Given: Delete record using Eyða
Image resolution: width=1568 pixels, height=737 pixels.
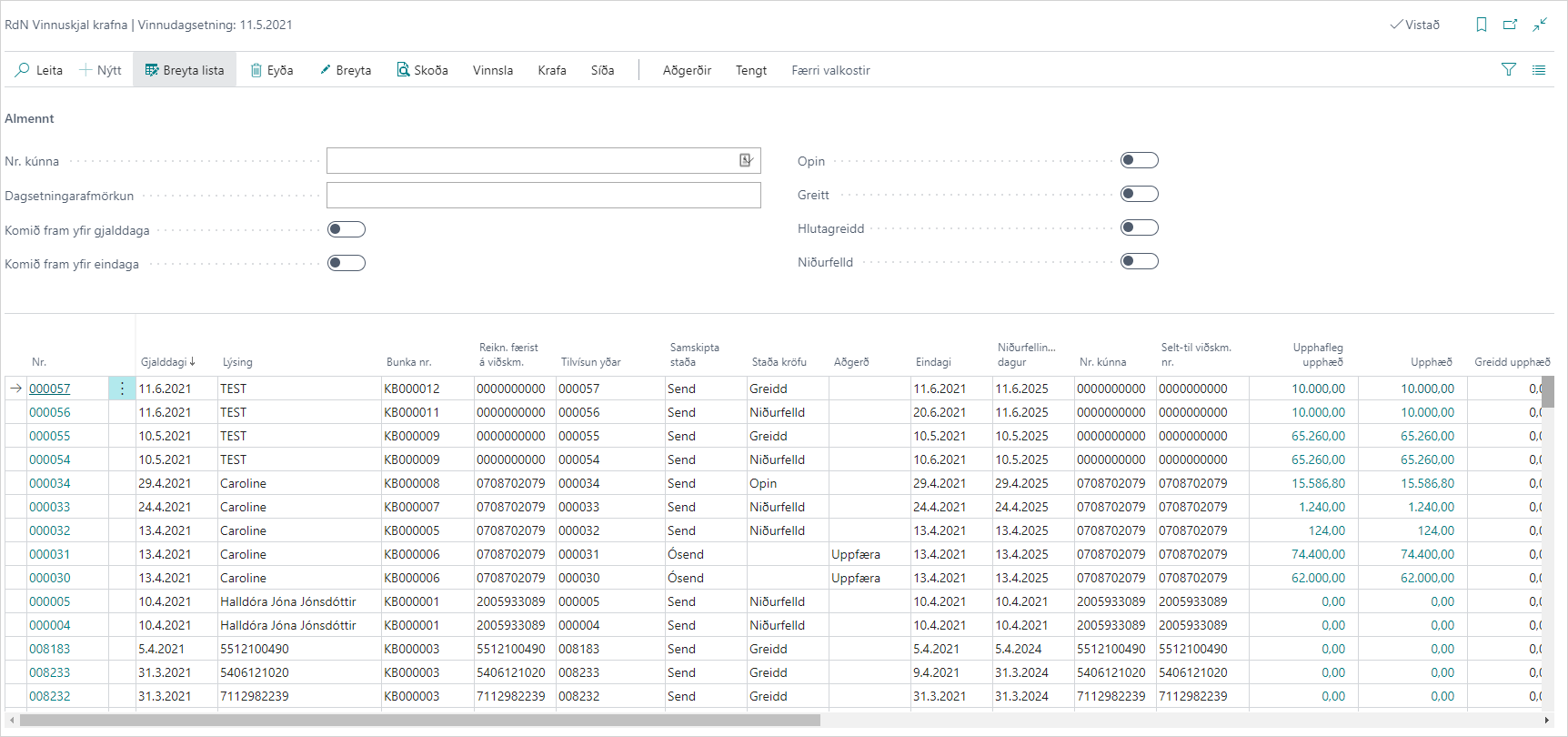Looking at the screenshot, I should pyautogui.click(x=272, y=70).
